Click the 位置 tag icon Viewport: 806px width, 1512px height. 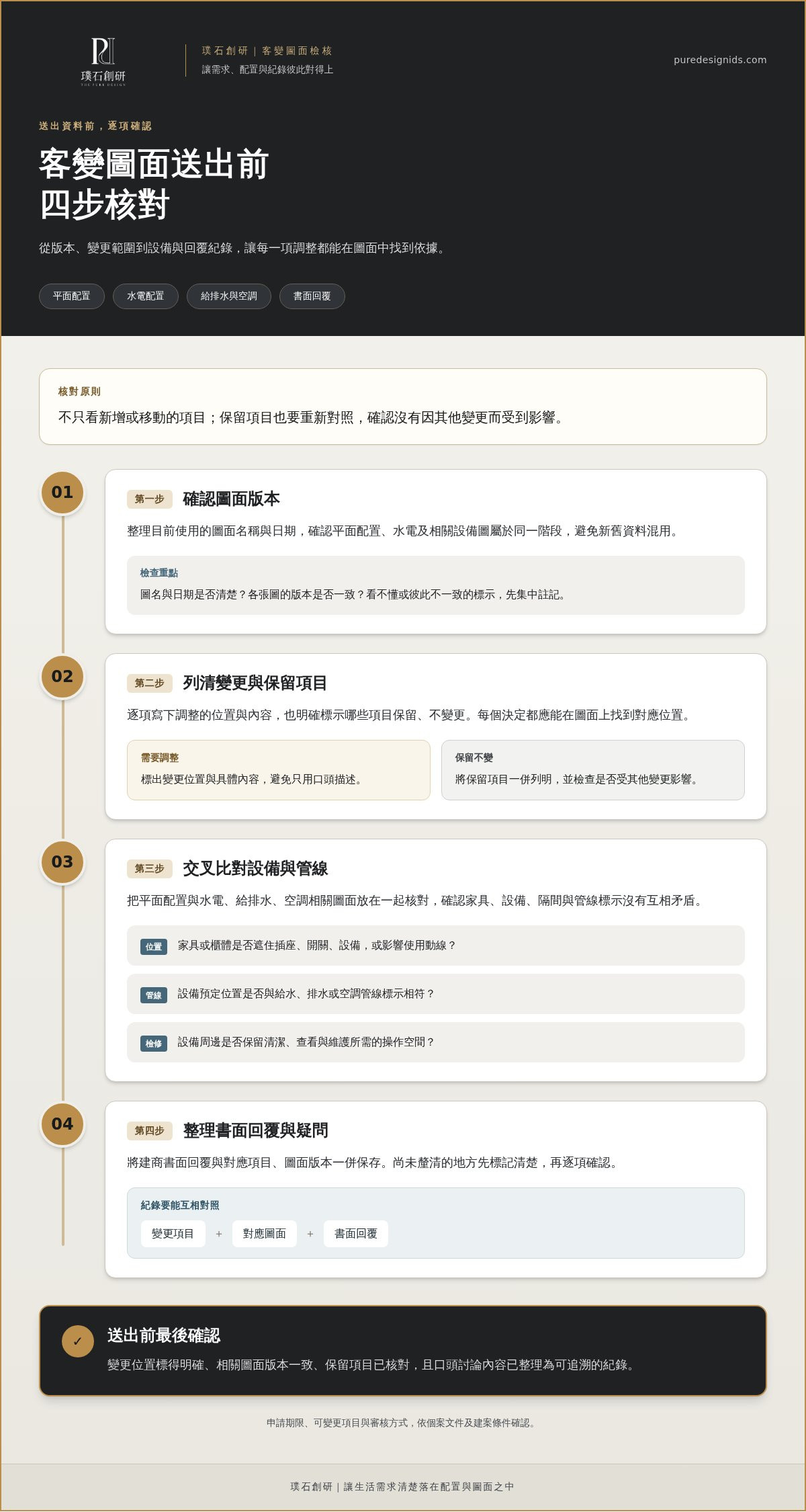tap(154, 947)
